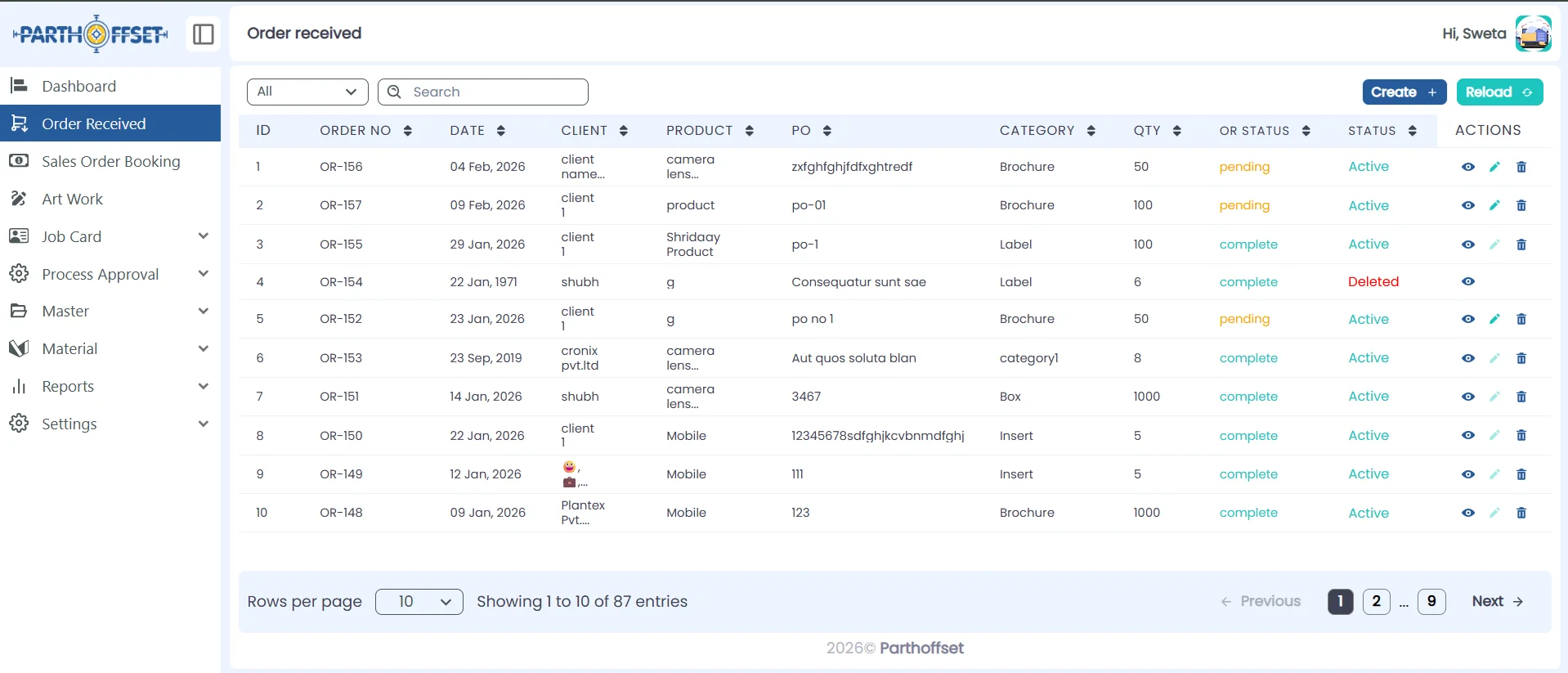
Task: Open Sales Order Booking in sidebar
Action: (x=110, y=161)
